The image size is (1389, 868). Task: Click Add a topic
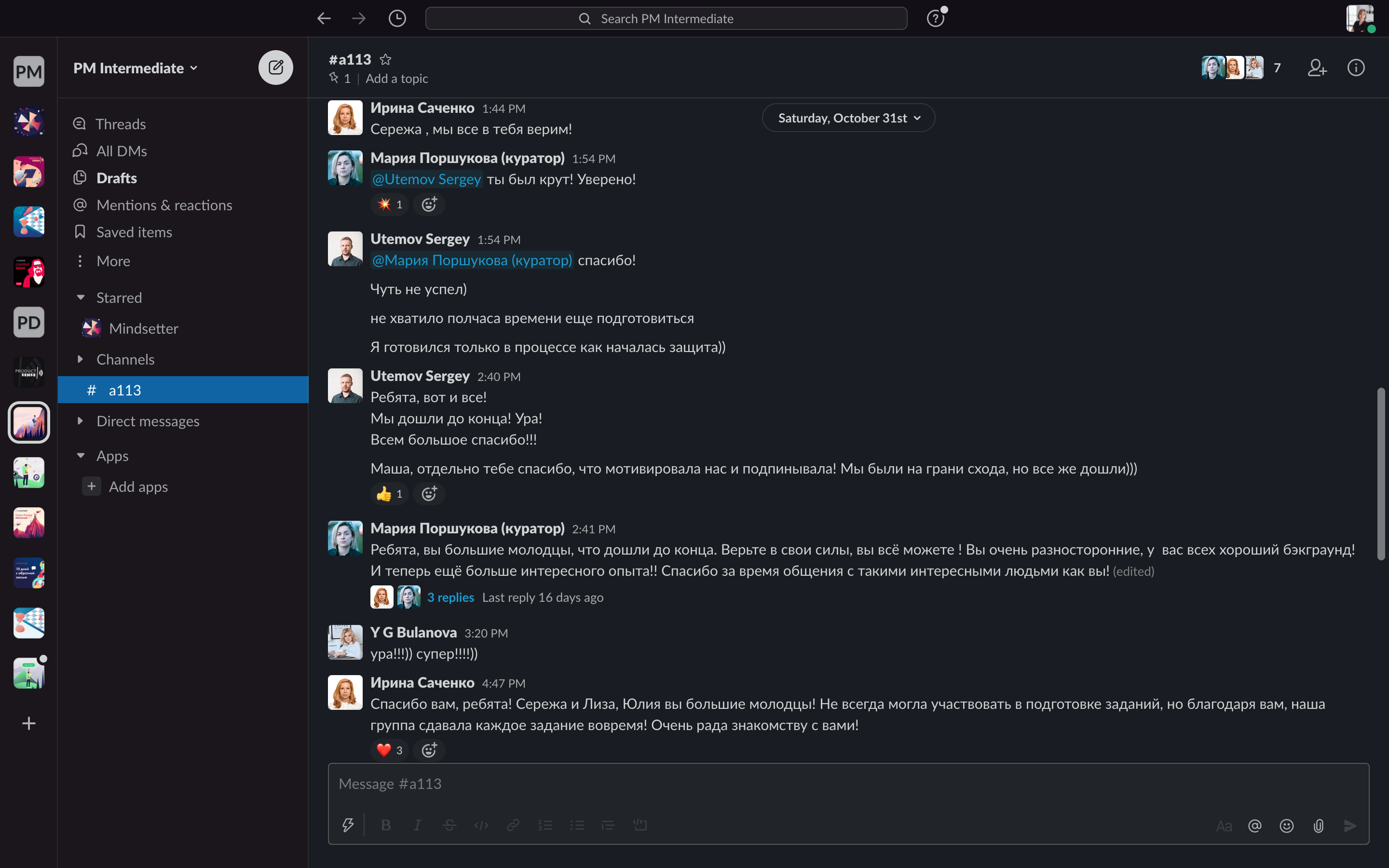[x=396, y=79]
